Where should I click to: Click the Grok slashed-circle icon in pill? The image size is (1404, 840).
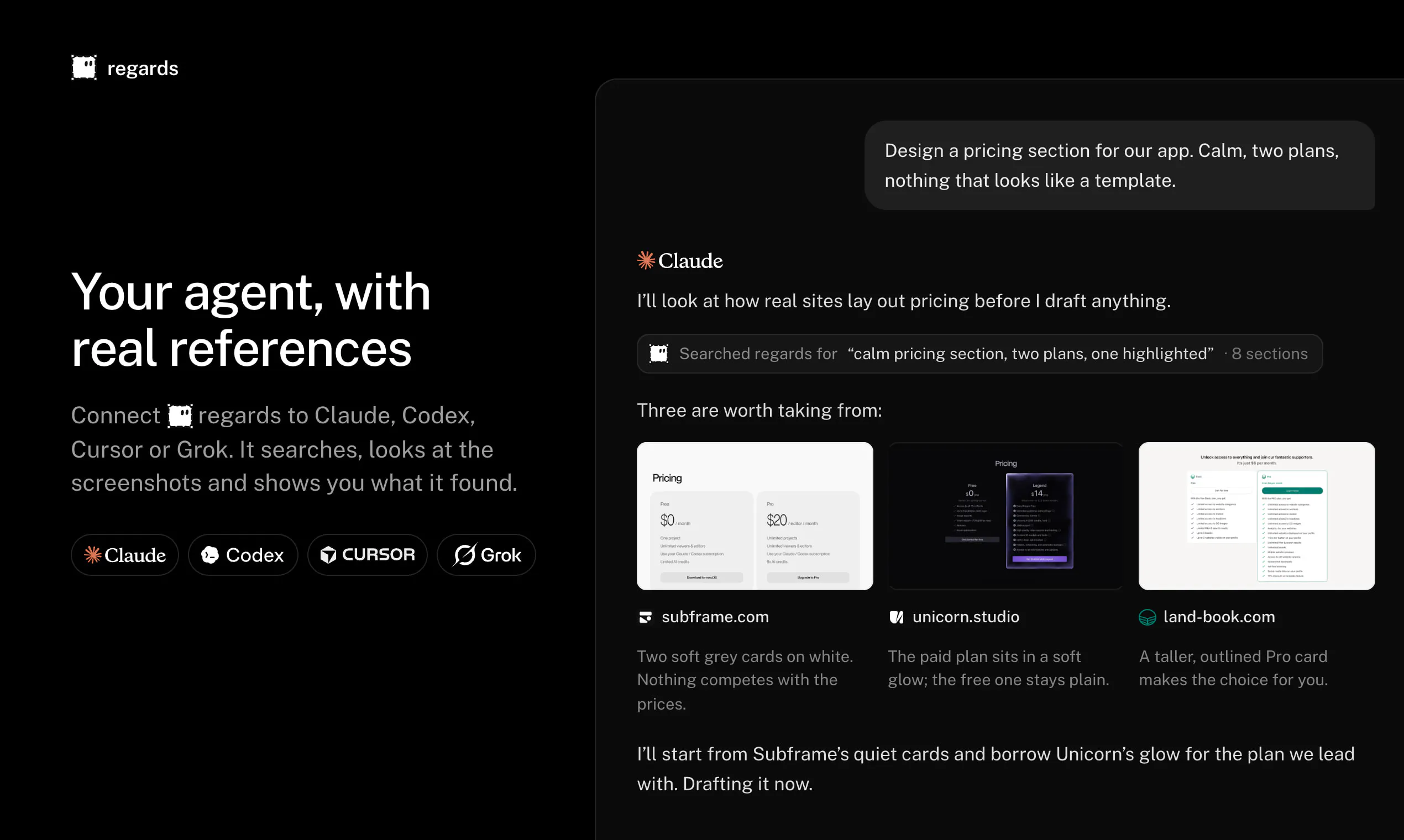465,555
